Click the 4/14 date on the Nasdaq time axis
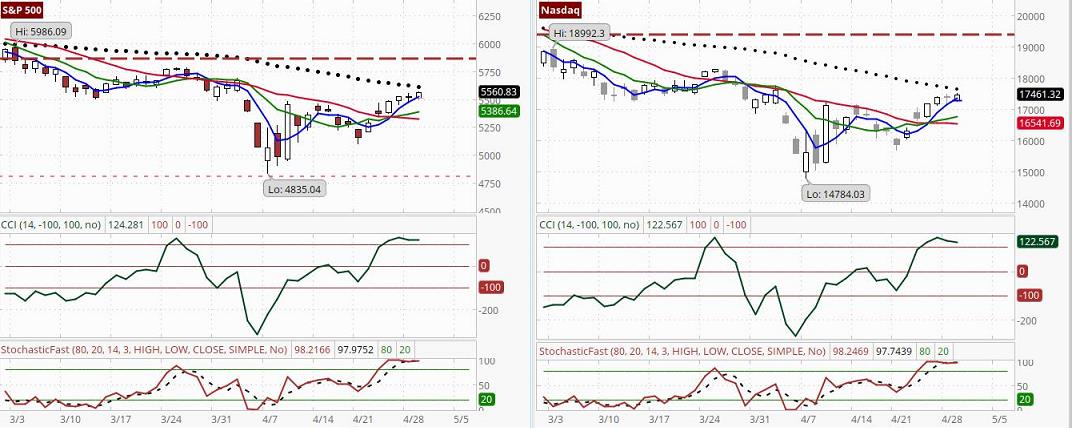The image size is (1072, 428). click(x=860, y=418)
